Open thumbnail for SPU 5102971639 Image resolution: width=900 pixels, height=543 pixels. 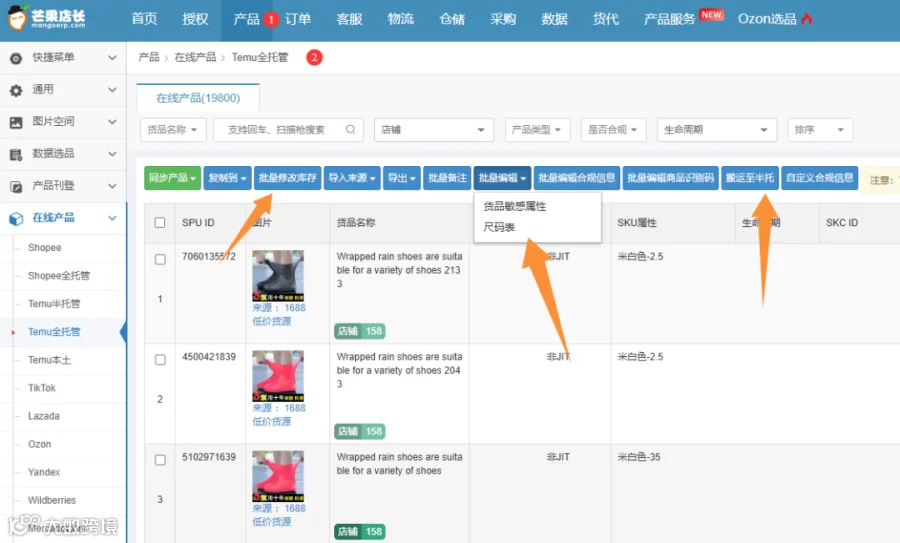pyautogui.click(x=278, y=476)
